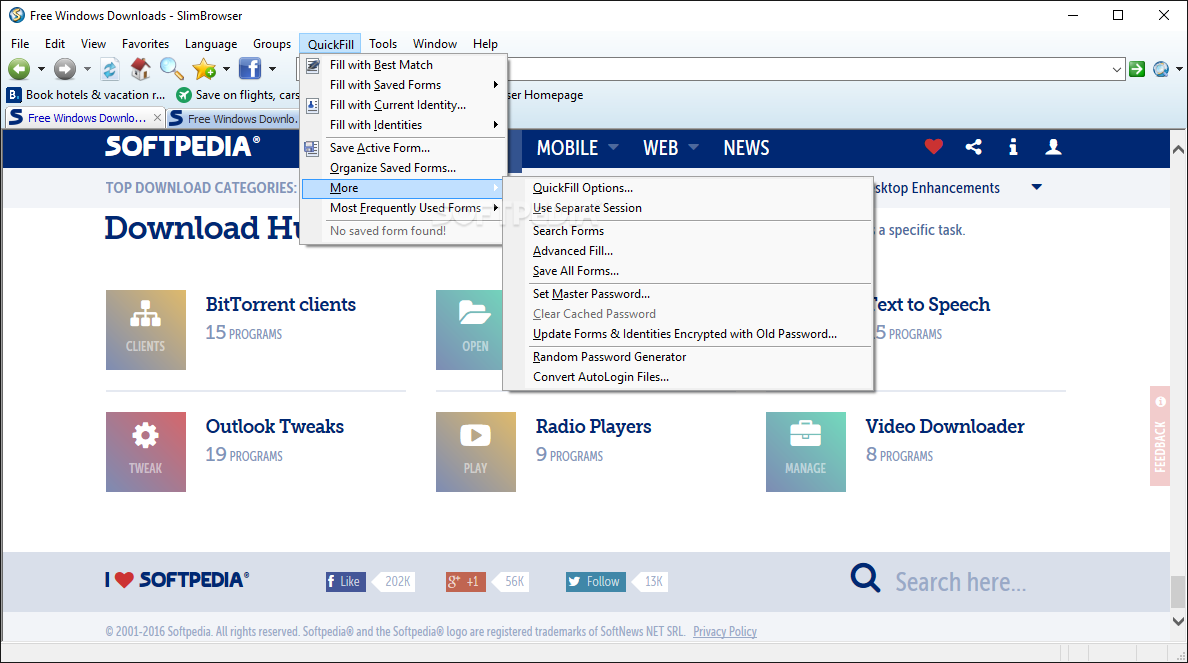Click the Facebook toolbar icon

coord(250,69)
